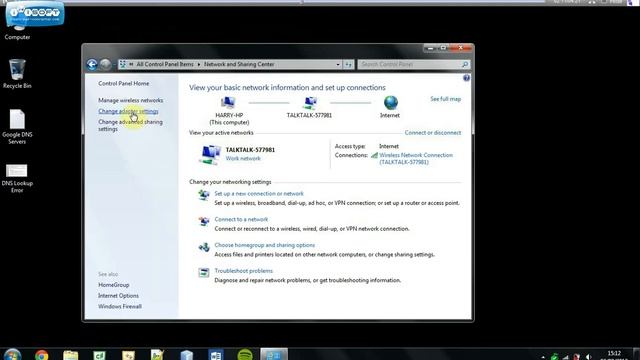Screen dimensions: 640x360
Task: Click the HARRY-HP computer icon
Action: click(x=228, y=102)
